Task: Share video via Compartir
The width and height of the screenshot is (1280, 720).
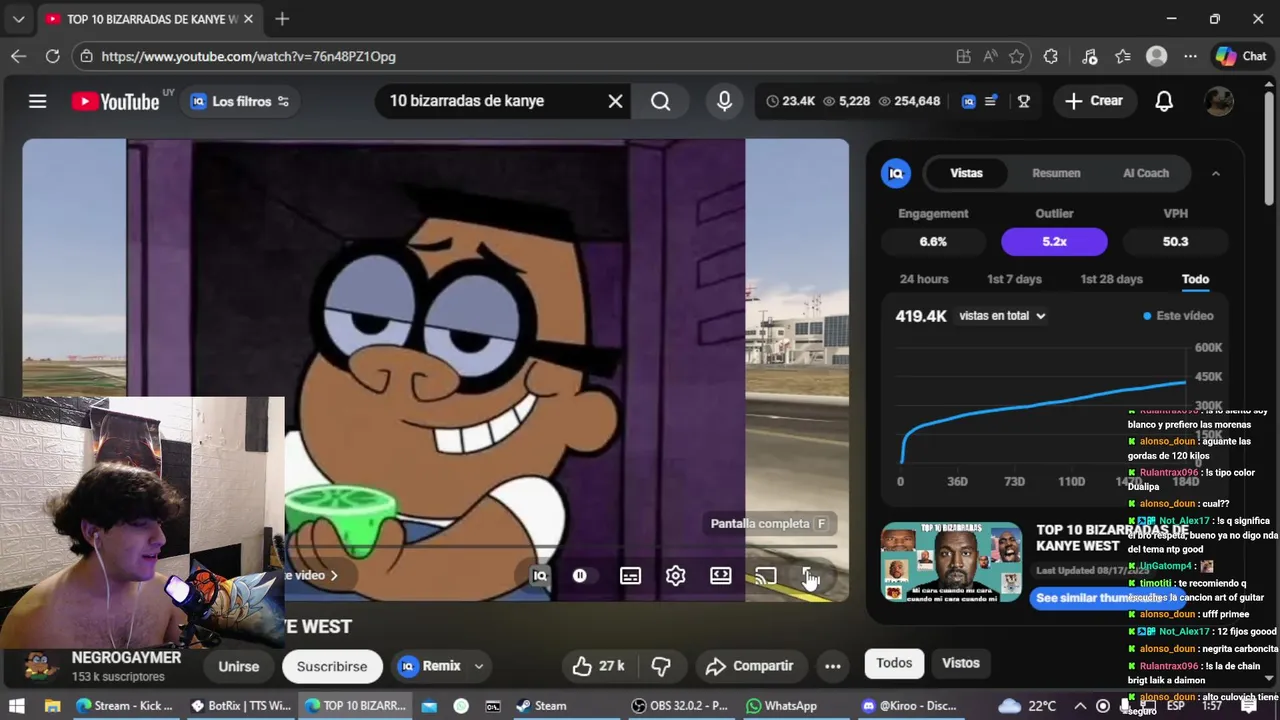Action: click(750, 666)
